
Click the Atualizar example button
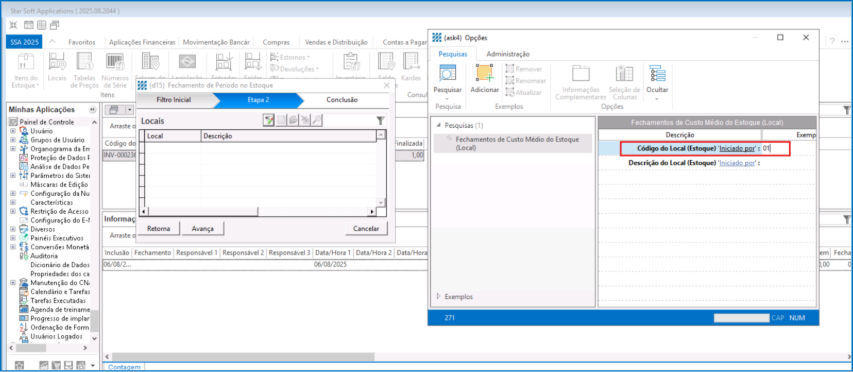point(523,92)
